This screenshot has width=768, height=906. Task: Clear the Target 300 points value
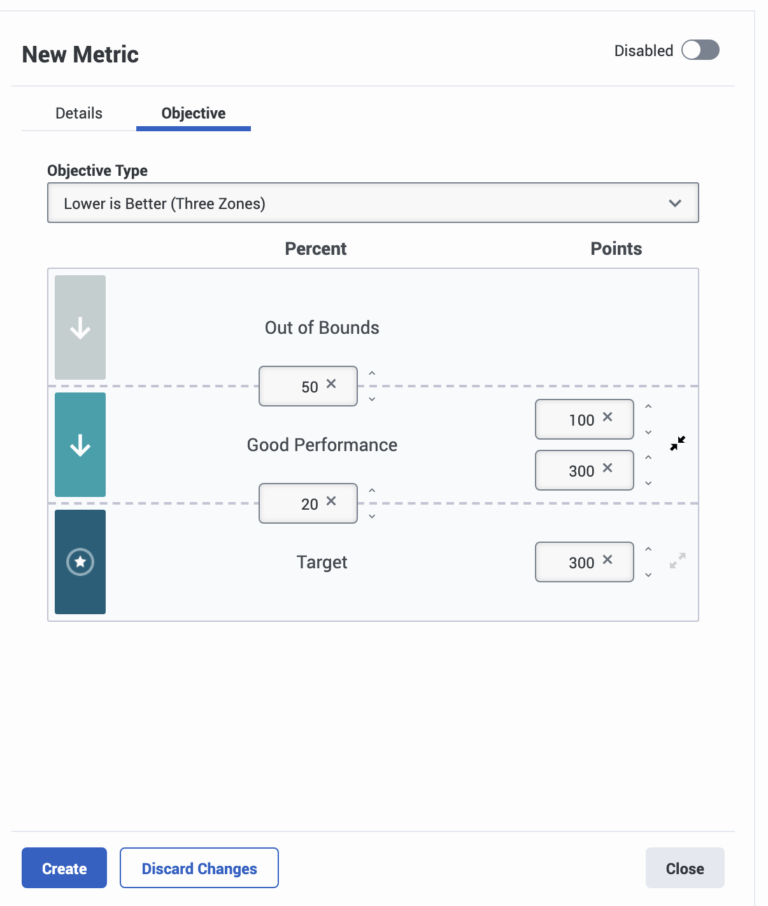click(x=607, y=558)
